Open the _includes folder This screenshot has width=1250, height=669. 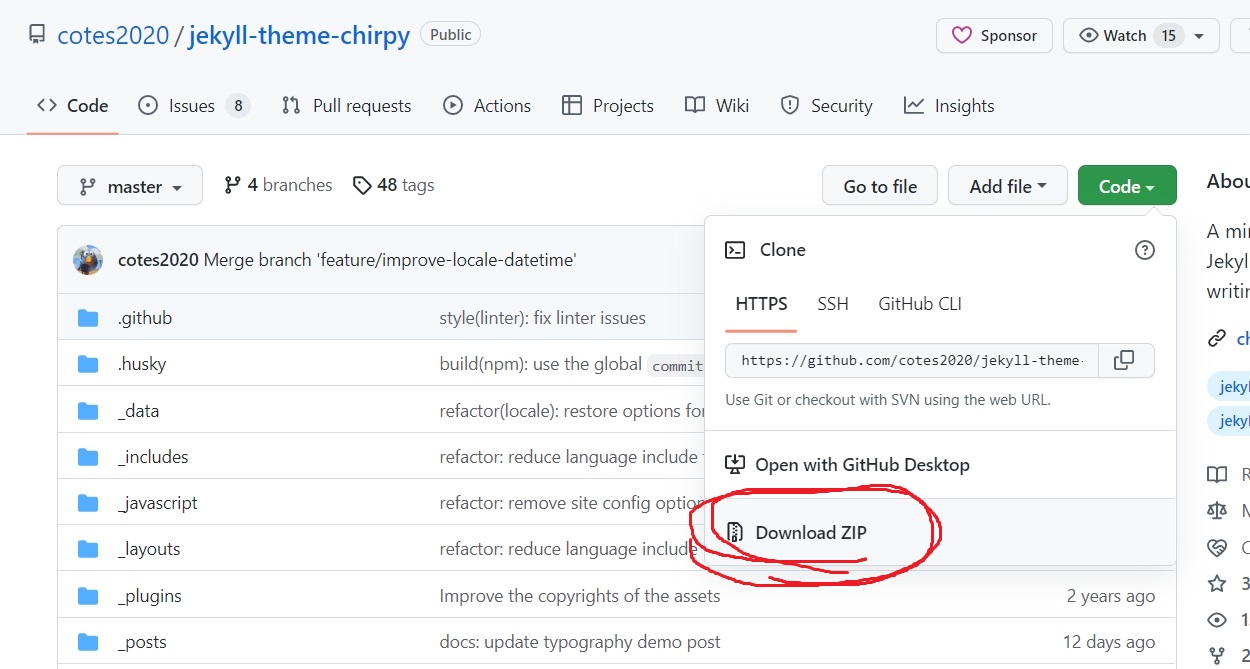(x=153, y=457)
